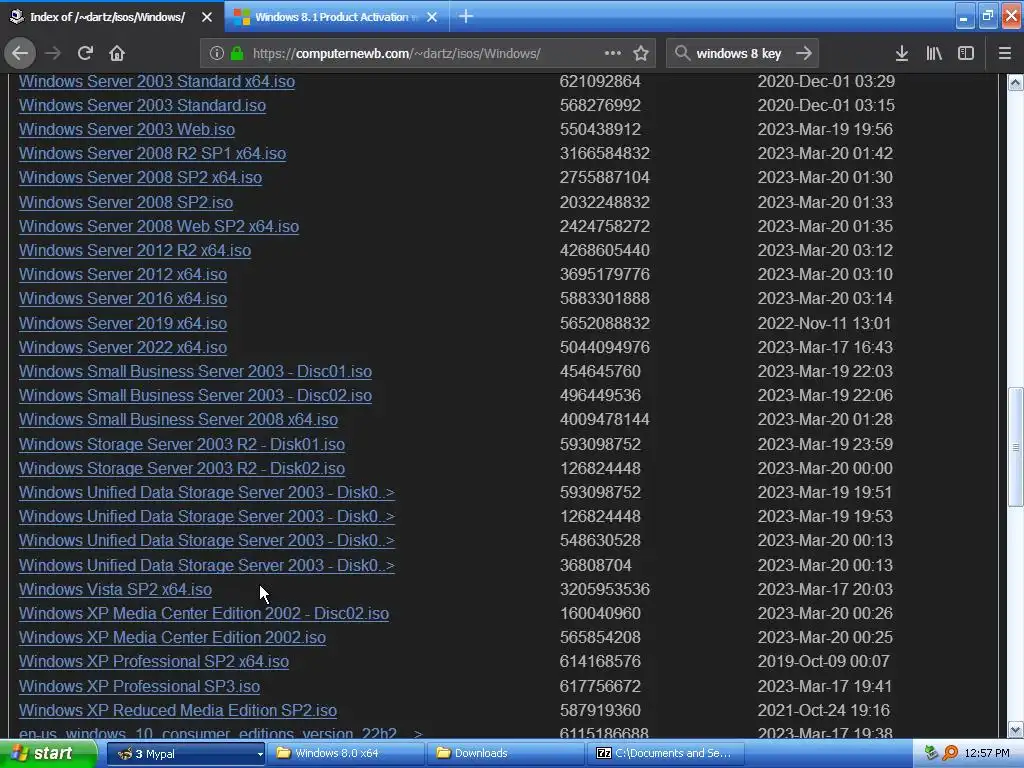Click Windows Server 2022 x64.iso
This screenshot has width=1024, height=768.
[123, 347]
